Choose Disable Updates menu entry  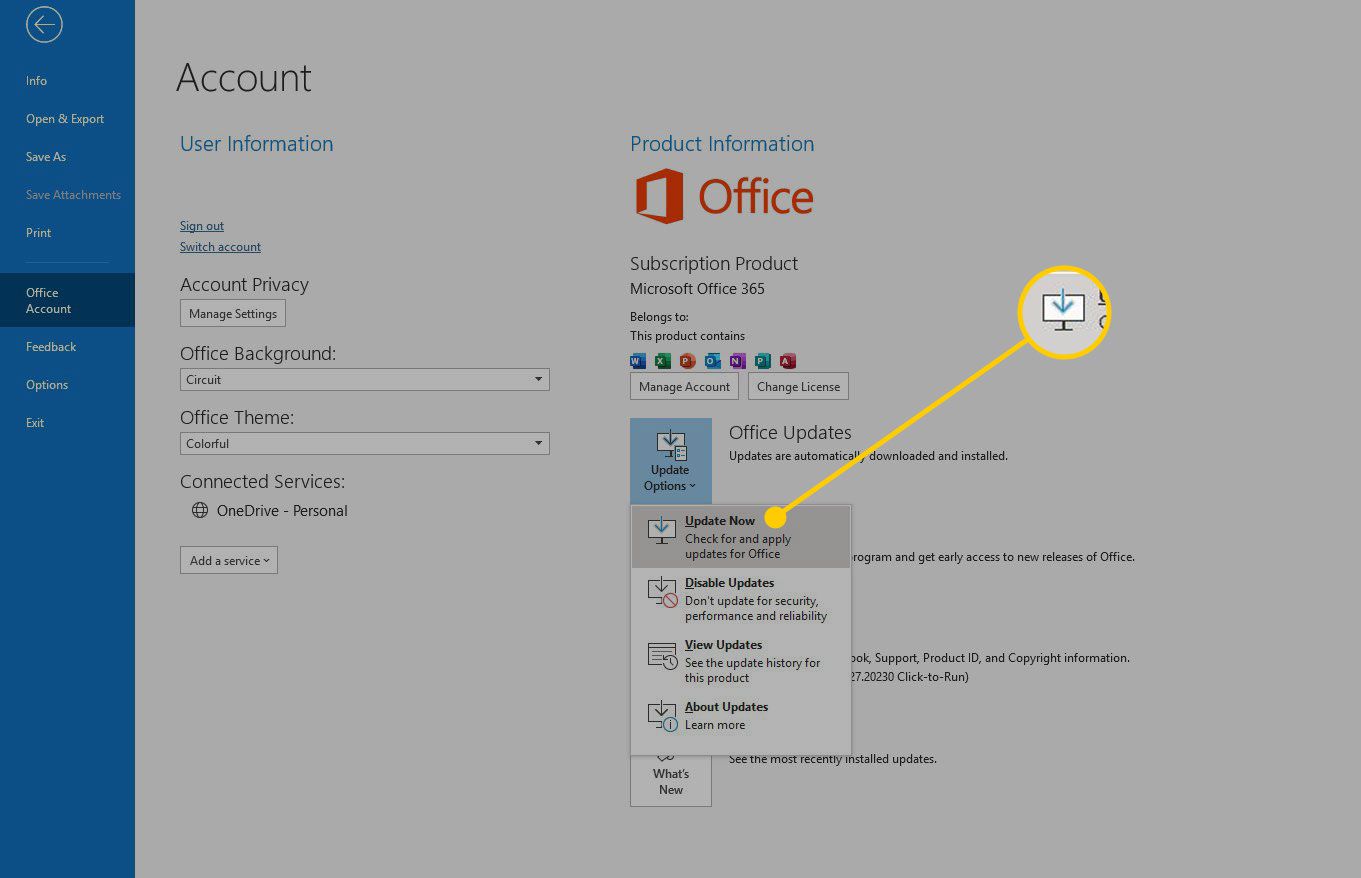tap(741, 599)
